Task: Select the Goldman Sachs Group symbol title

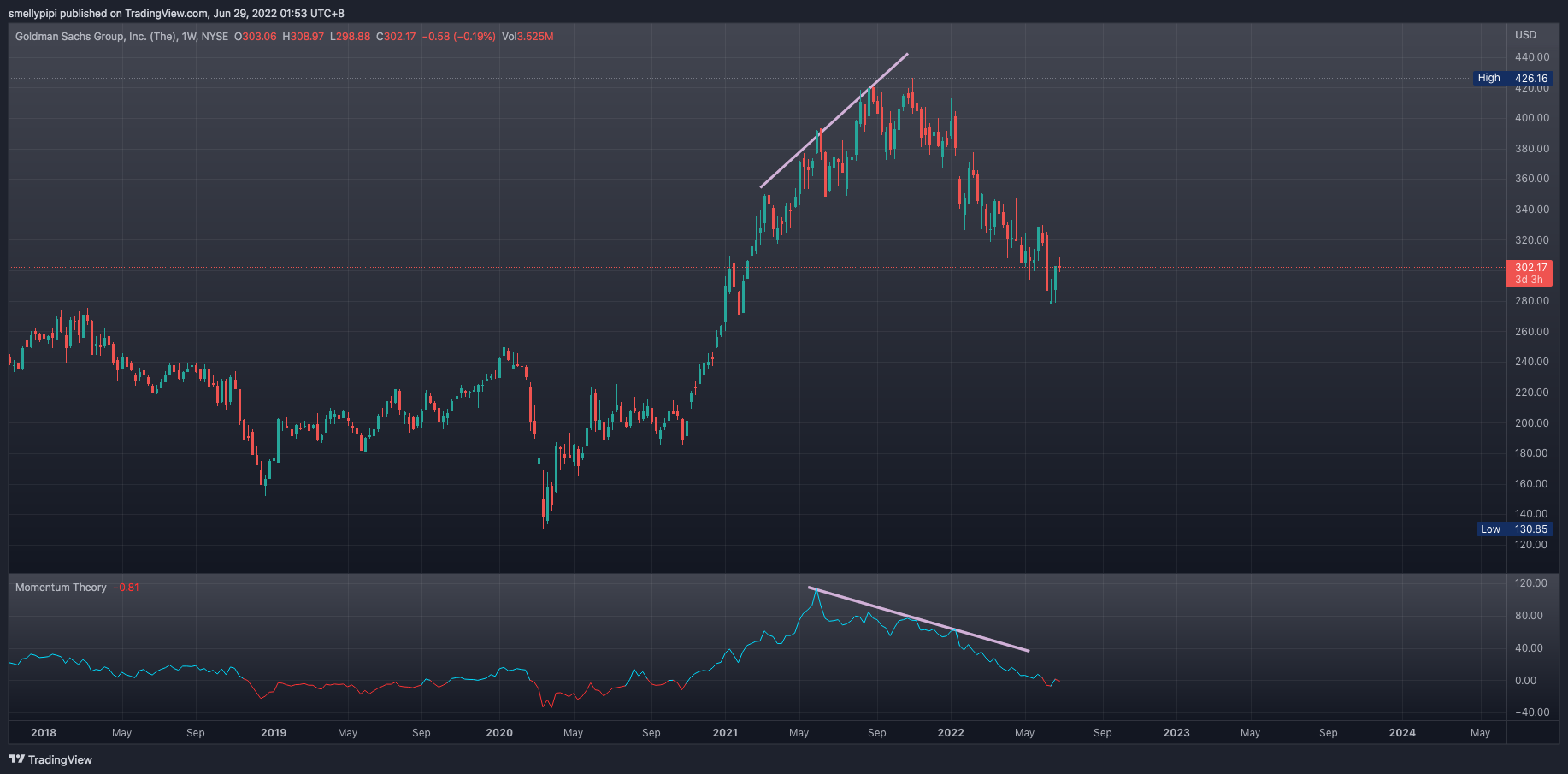Action: (121, 37)
